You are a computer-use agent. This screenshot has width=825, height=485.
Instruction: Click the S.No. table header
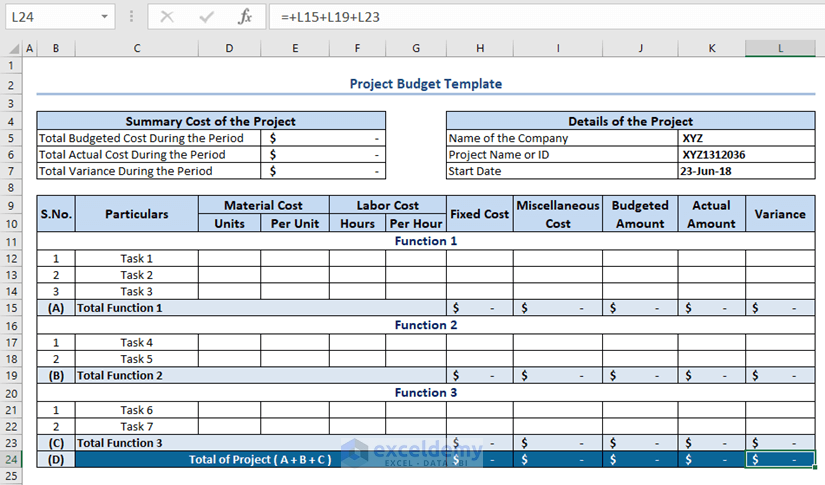(56, 214)
